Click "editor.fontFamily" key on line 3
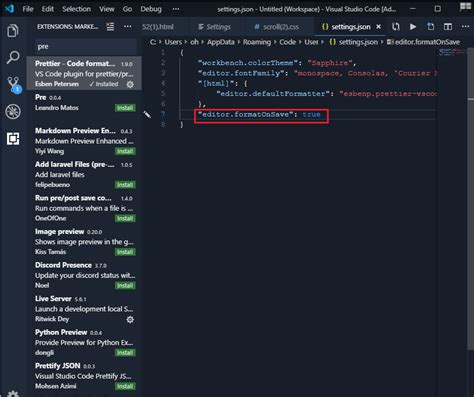Screen dimensions: 474x397 tap(241, 73)
